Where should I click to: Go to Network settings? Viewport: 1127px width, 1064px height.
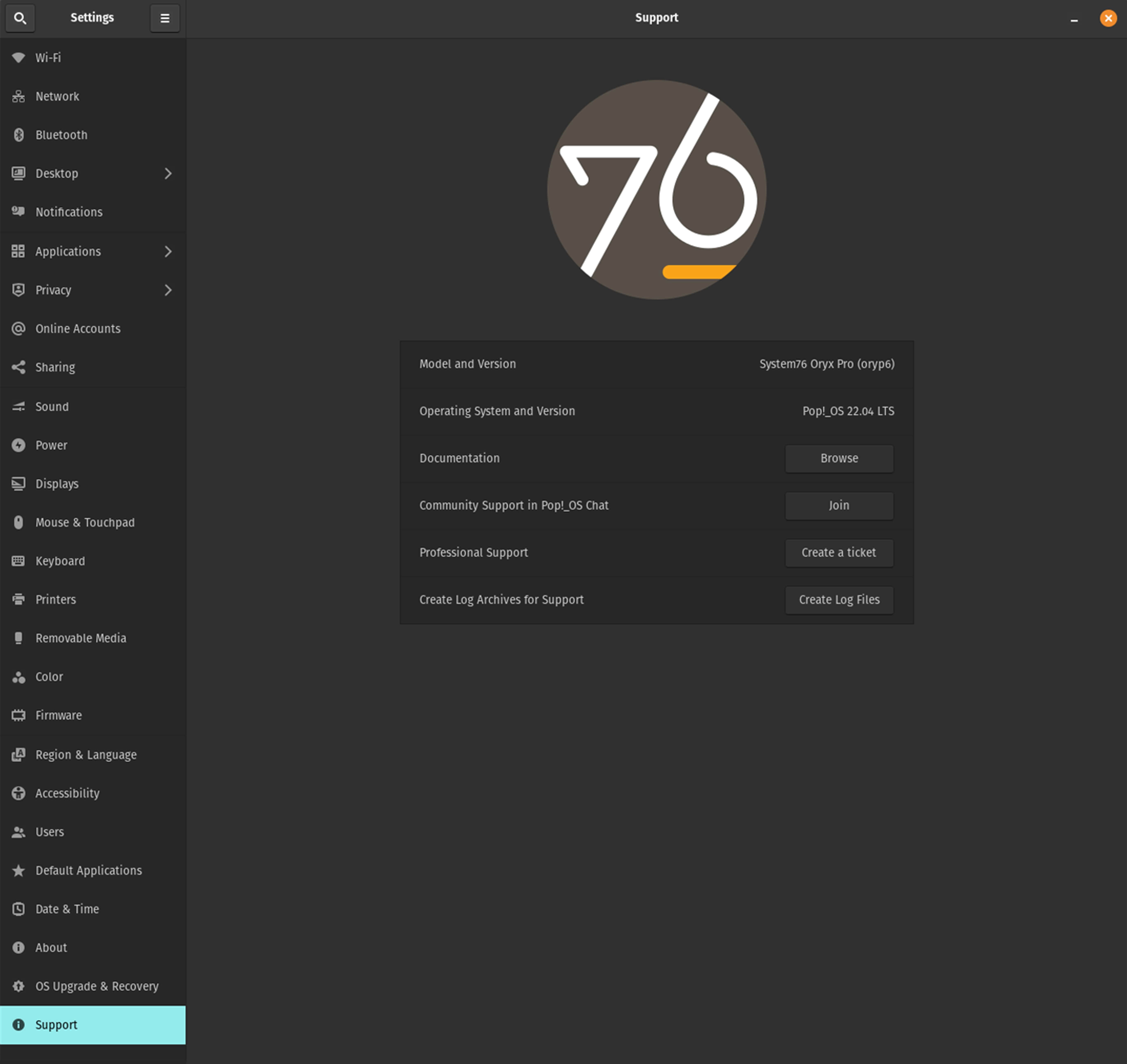[93, 96]
